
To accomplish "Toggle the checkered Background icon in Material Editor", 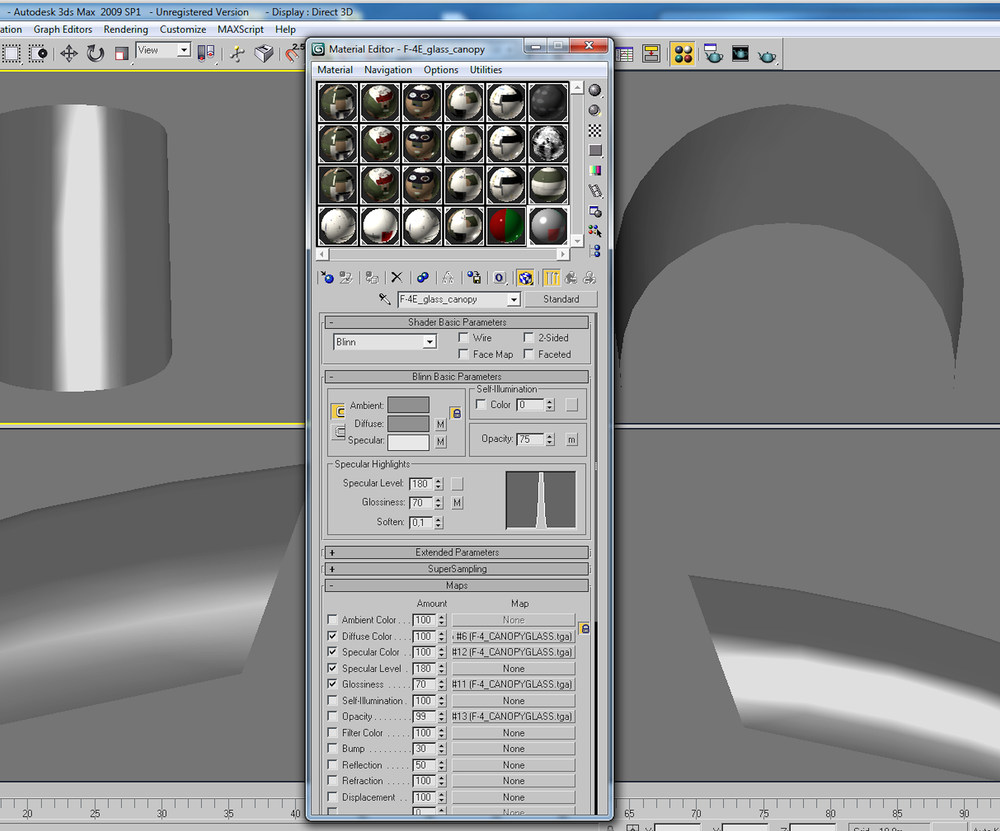I will [x=594, y=130].
